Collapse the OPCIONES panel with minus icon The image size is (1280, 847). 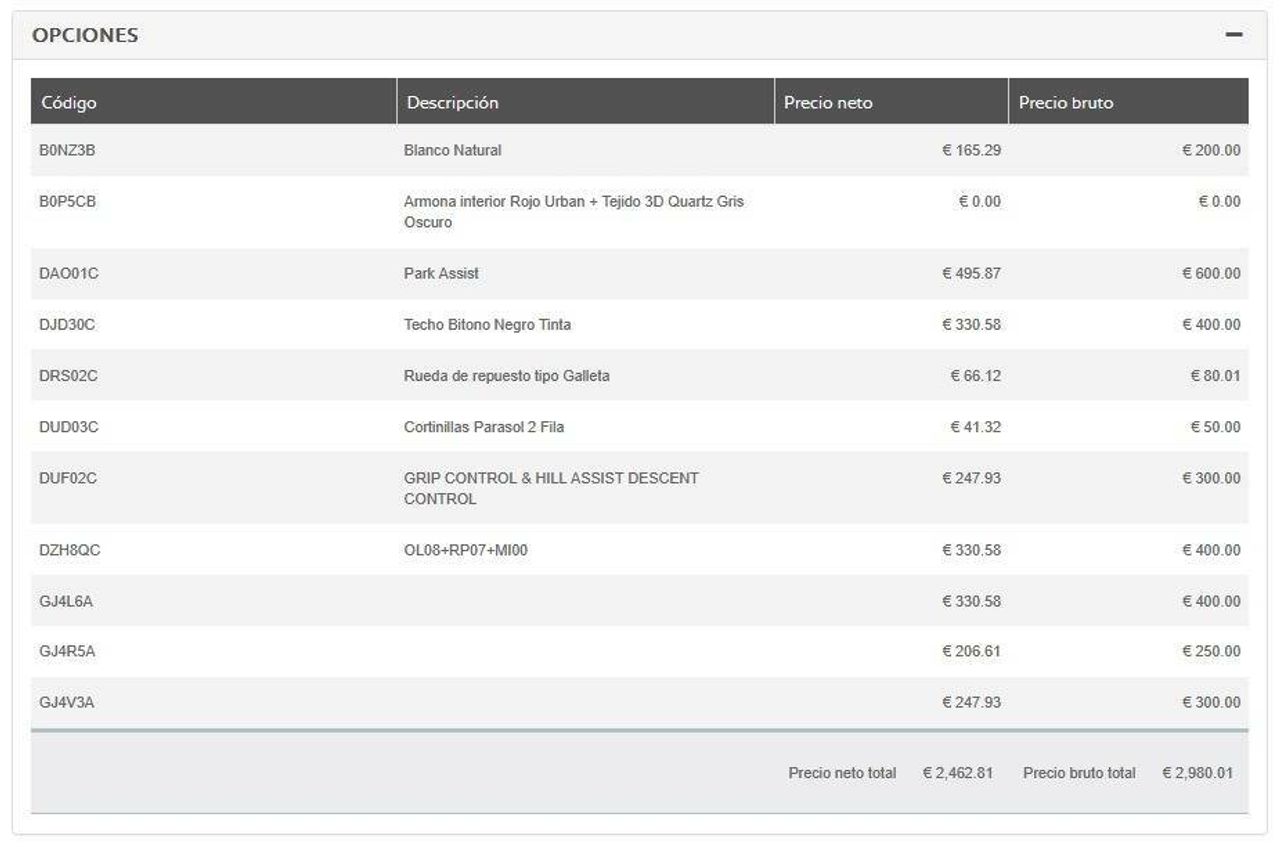click(x=1234, y=35)
